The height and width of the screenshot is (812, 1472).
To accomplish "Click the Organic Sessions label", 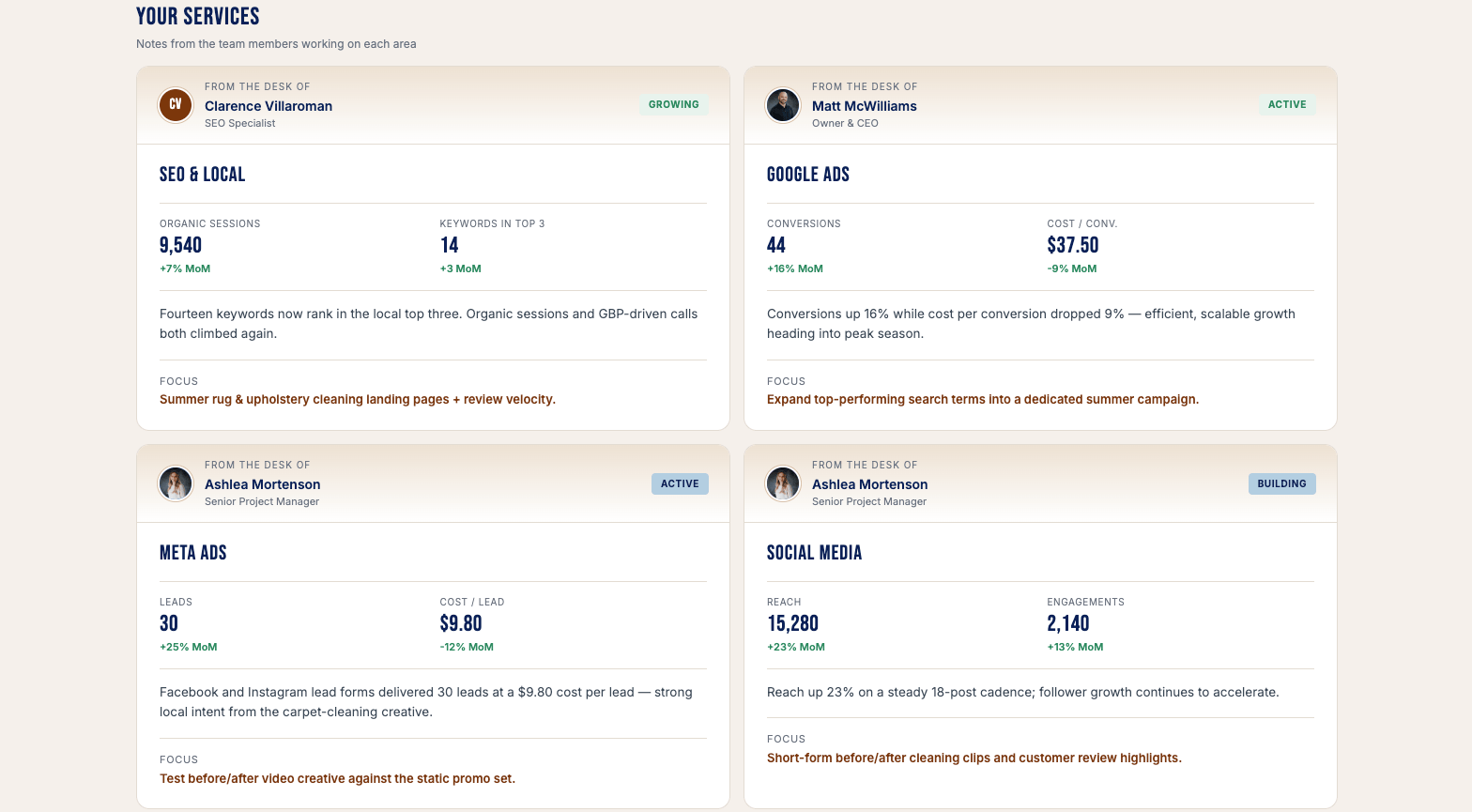I will pos(210,223).
